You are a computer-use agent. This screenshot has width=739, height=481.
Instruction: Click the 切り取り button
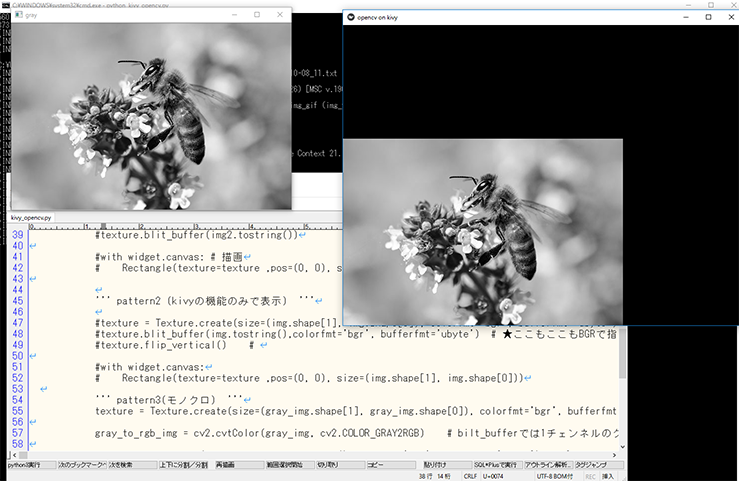point(341,465)
